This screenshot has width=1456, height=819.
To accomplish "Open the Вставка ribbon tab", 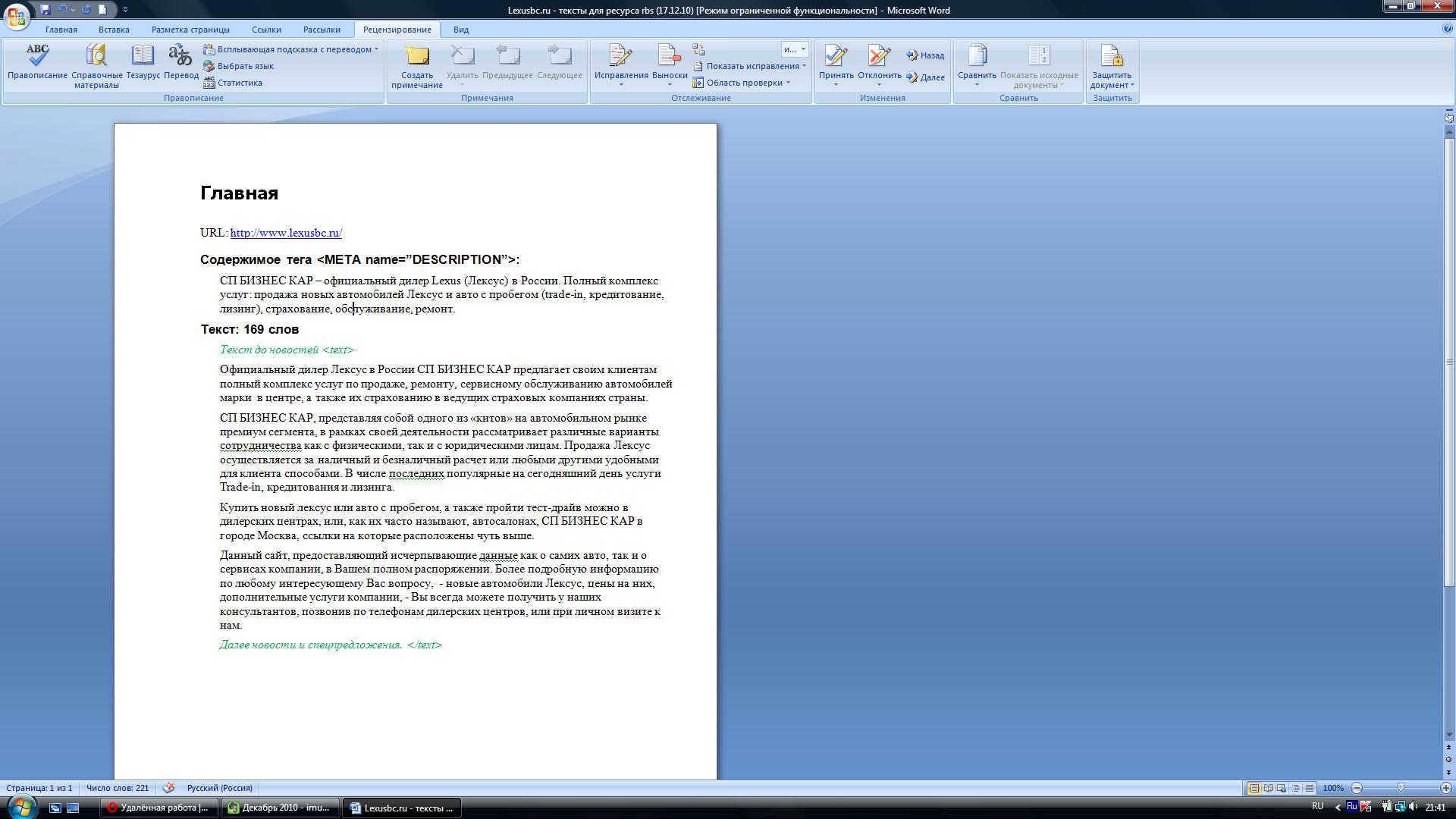I will [x=114, y=30].
